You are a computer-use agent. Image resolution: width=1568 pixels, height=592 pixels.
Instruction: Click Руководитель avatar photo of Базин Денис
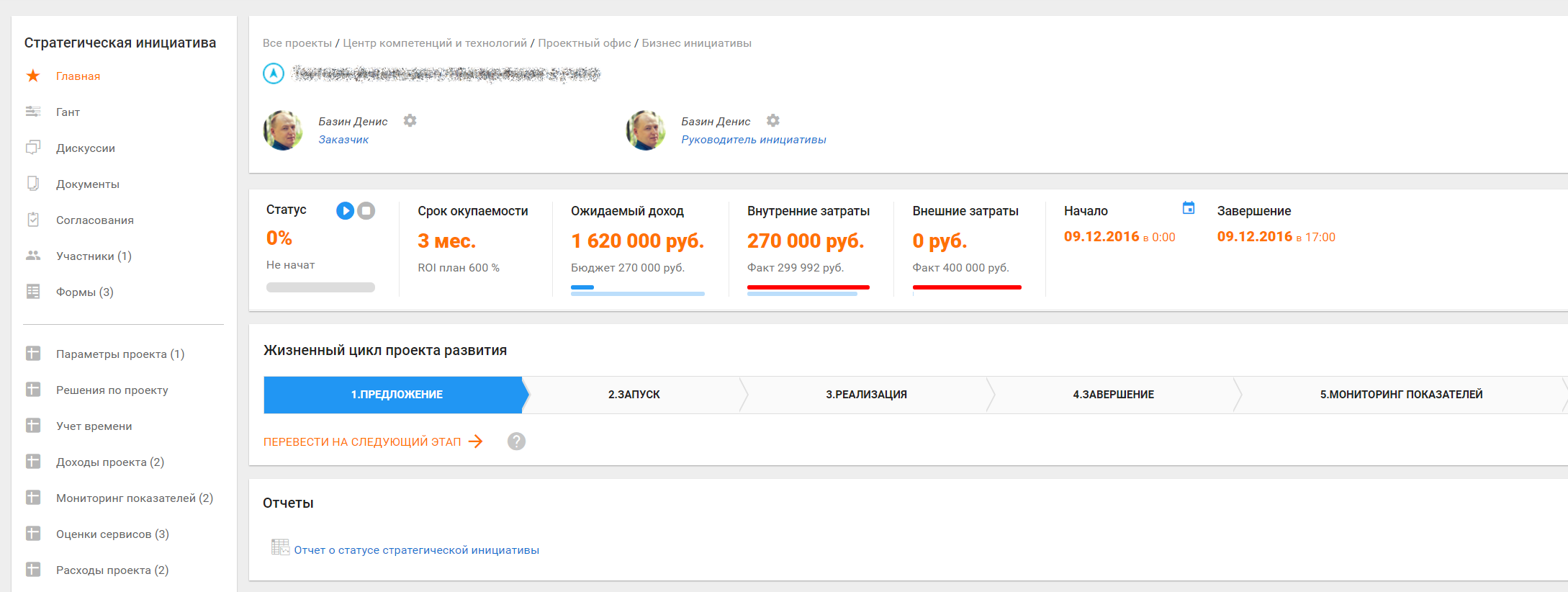646,130
